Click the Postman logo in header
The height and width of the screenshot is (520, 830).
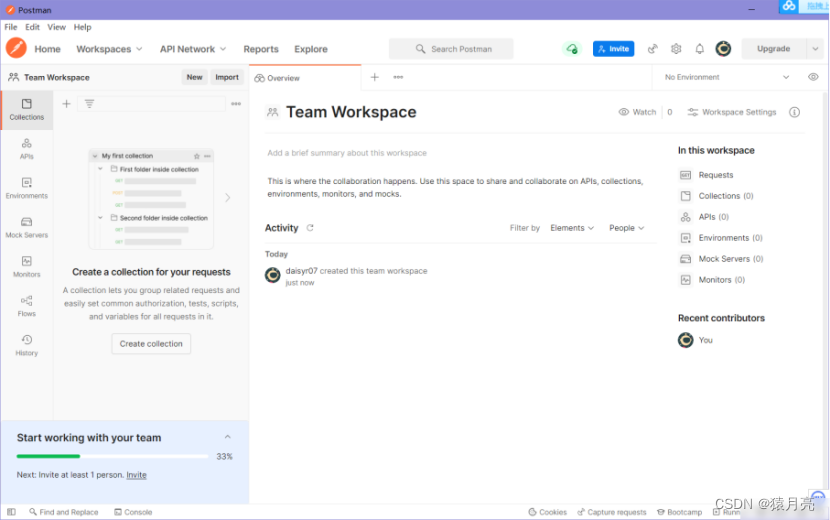pyautogui.click(x=16, y=48)
